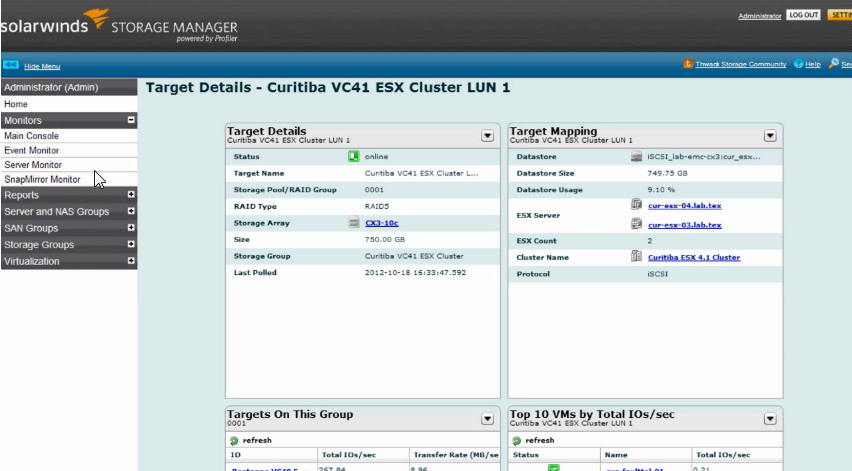Click refresh text in Targets On This Group

(x=257, y=441)
